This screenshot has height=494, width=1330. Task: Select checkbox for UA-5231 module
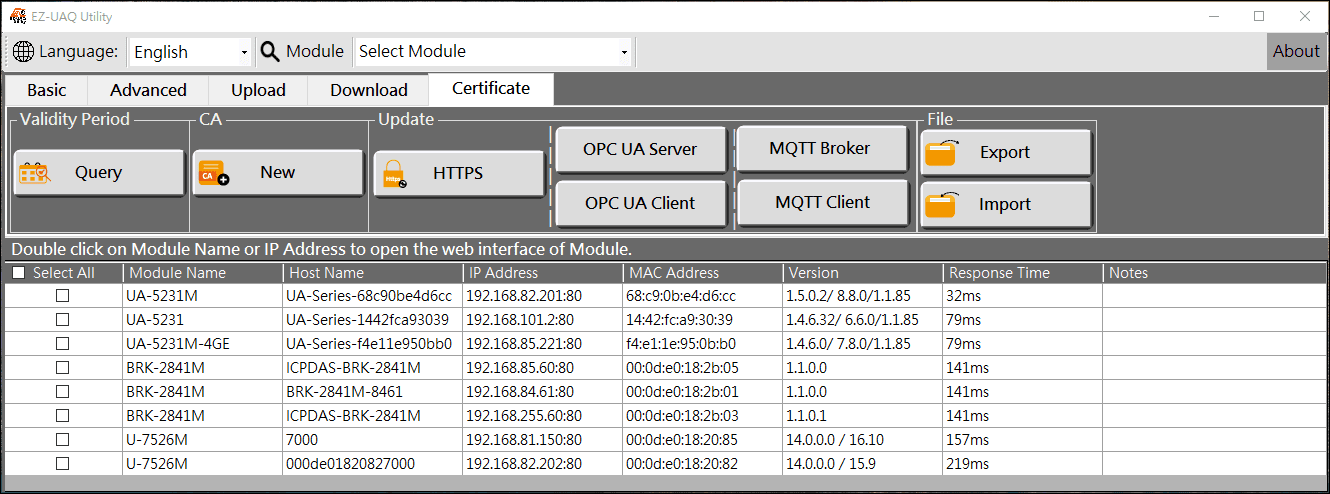(62, 320)
